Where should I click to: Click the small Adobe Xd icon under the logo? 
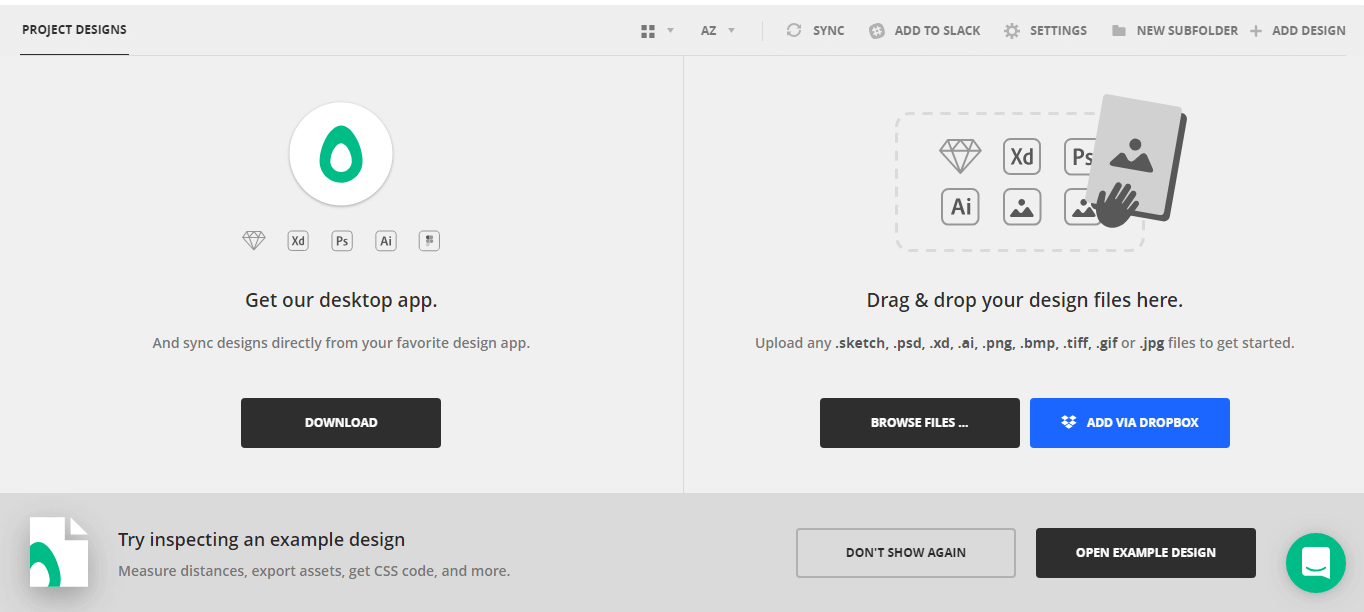point(298,241)
